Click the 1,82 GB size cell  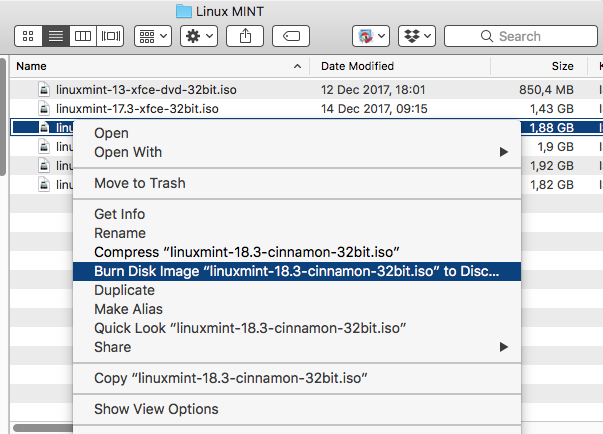click(552, 185)
